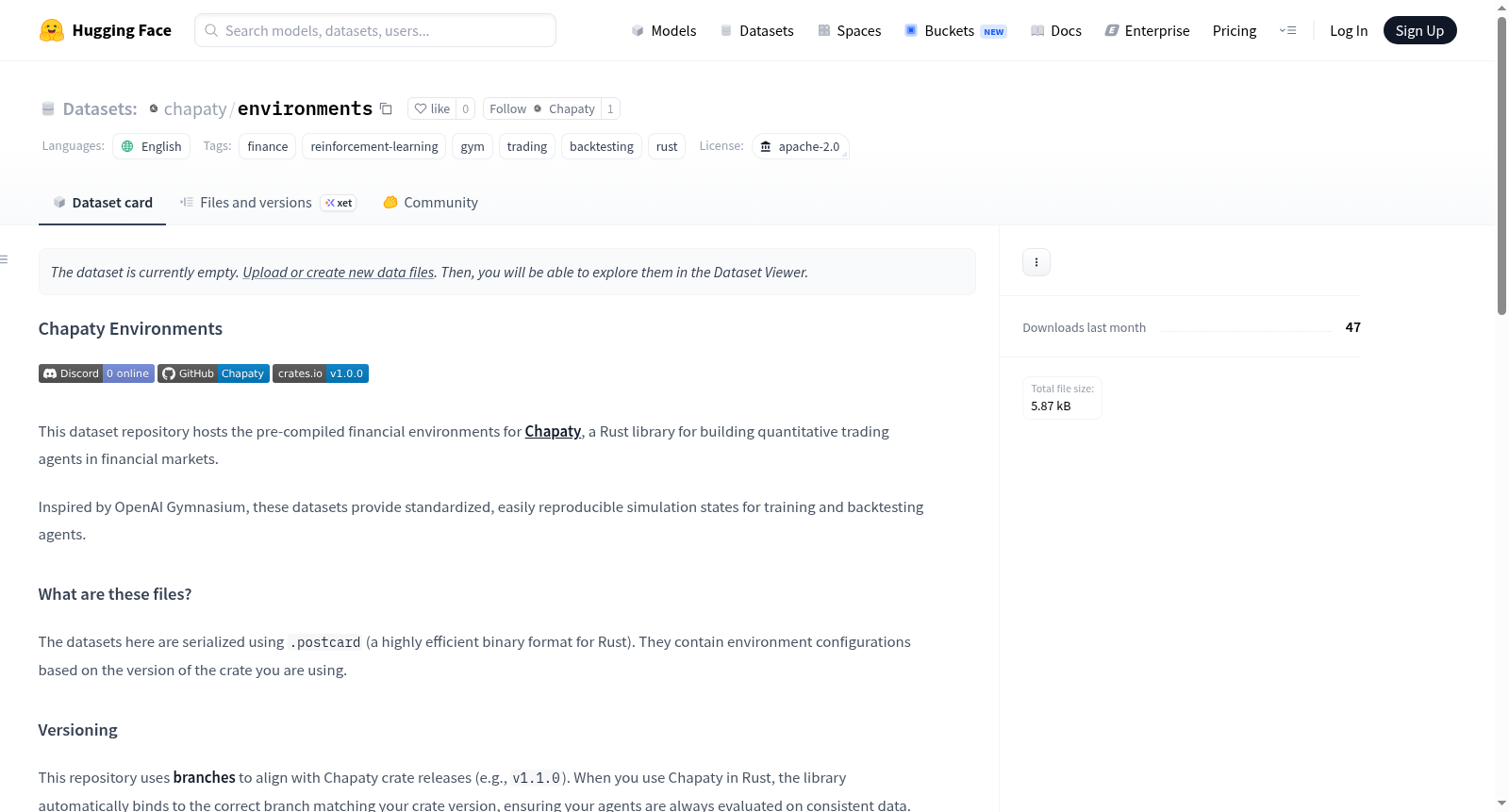This screenshot has height=812, width=1509.
Task: Select the reinforcement-learning tag
Action: pyautogui.click(x=374, y=146)
